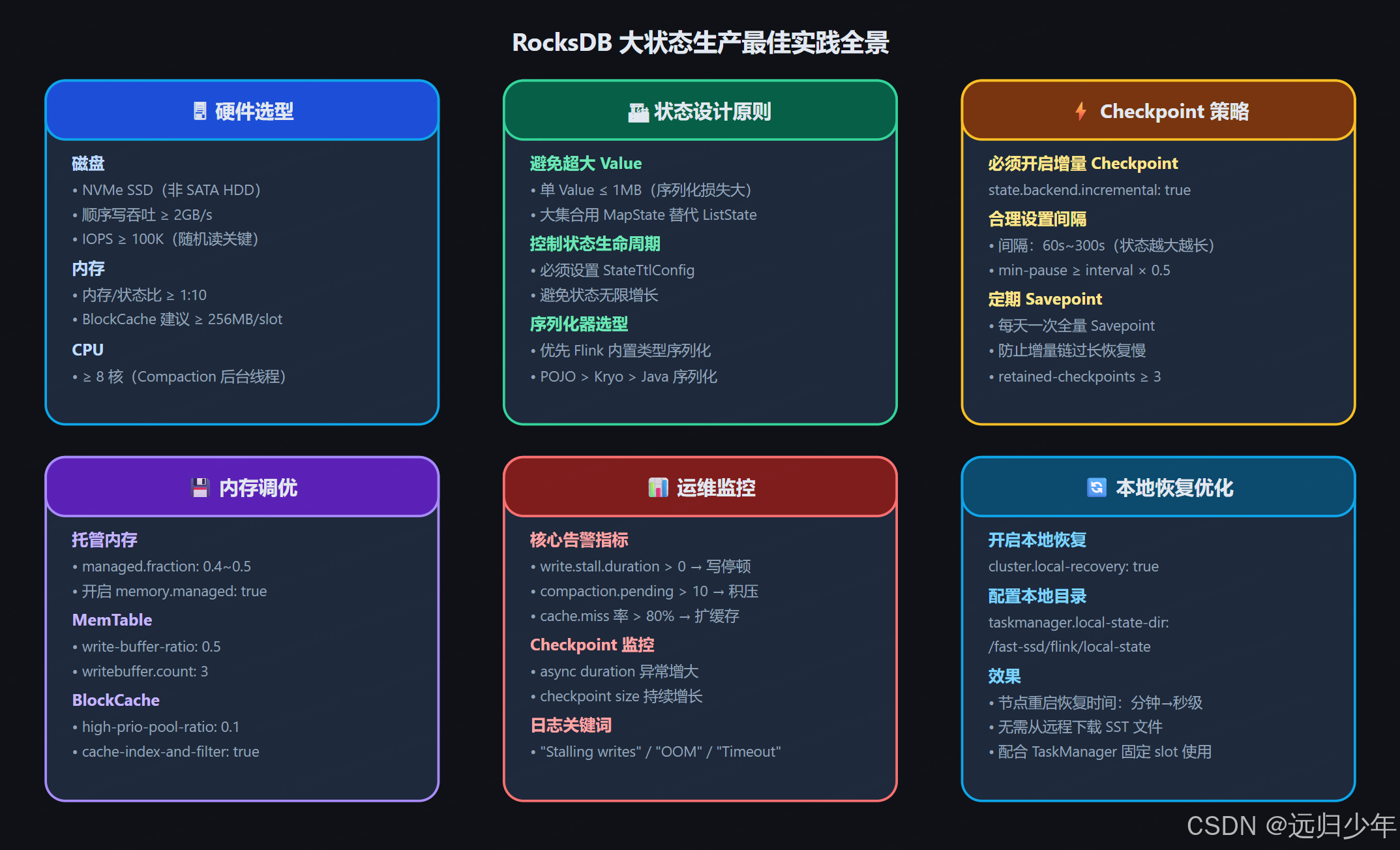This screenshot has width=1400, height=850.
Task: Click /fast-ssd/flink/local-state path text
Action: (x=1069, y=647)
